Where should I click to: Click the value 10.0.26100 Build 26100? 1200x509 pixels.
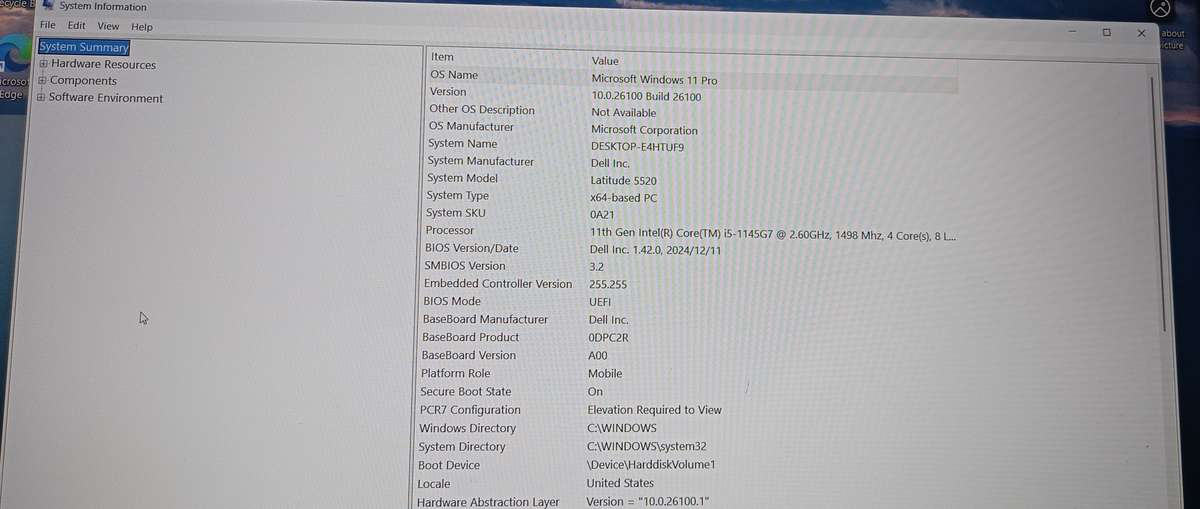coord(646,96)
